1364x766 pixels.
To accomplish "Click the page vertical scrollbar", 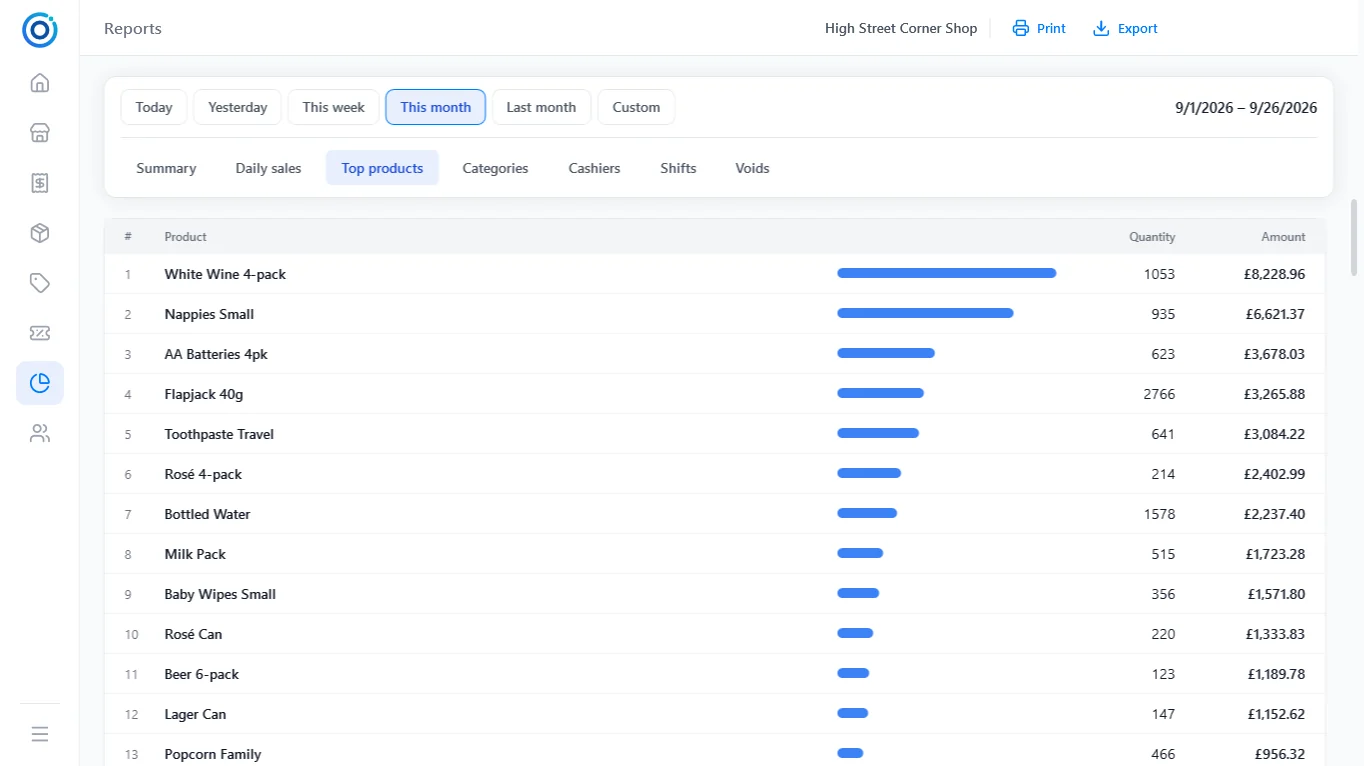I will click(1355, 237).
